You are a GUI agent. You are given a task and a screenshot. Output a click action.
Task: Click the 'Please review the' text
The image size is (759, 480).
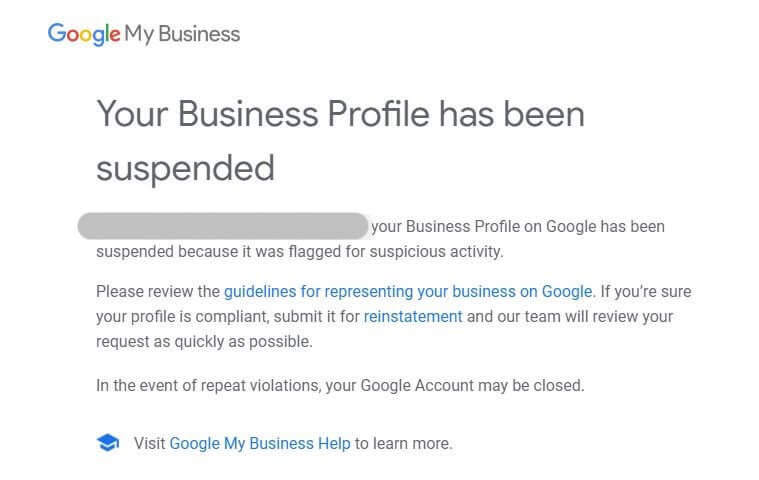pos(157,292)
